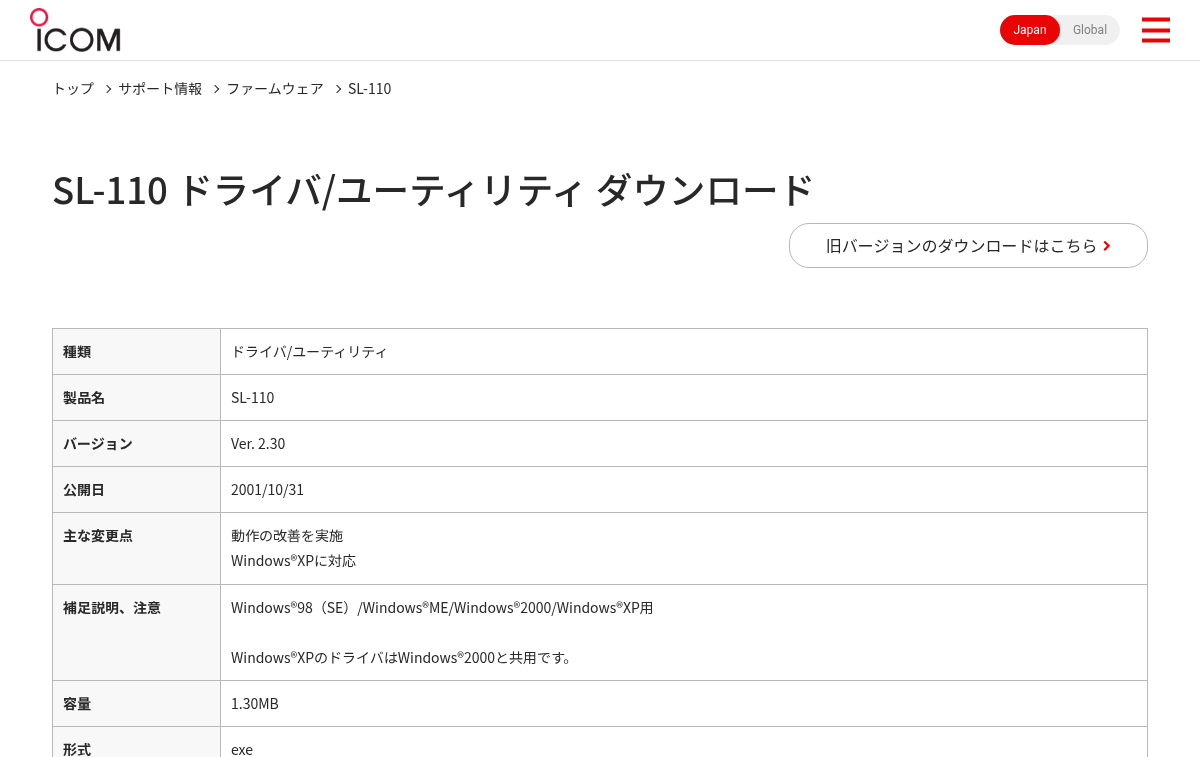Click the page heading SL-110 ドライバ/ユーティリティ ダウンロード
This screenshot has width=1200, height=757.
pyautogui.click(x=433, y=190)
